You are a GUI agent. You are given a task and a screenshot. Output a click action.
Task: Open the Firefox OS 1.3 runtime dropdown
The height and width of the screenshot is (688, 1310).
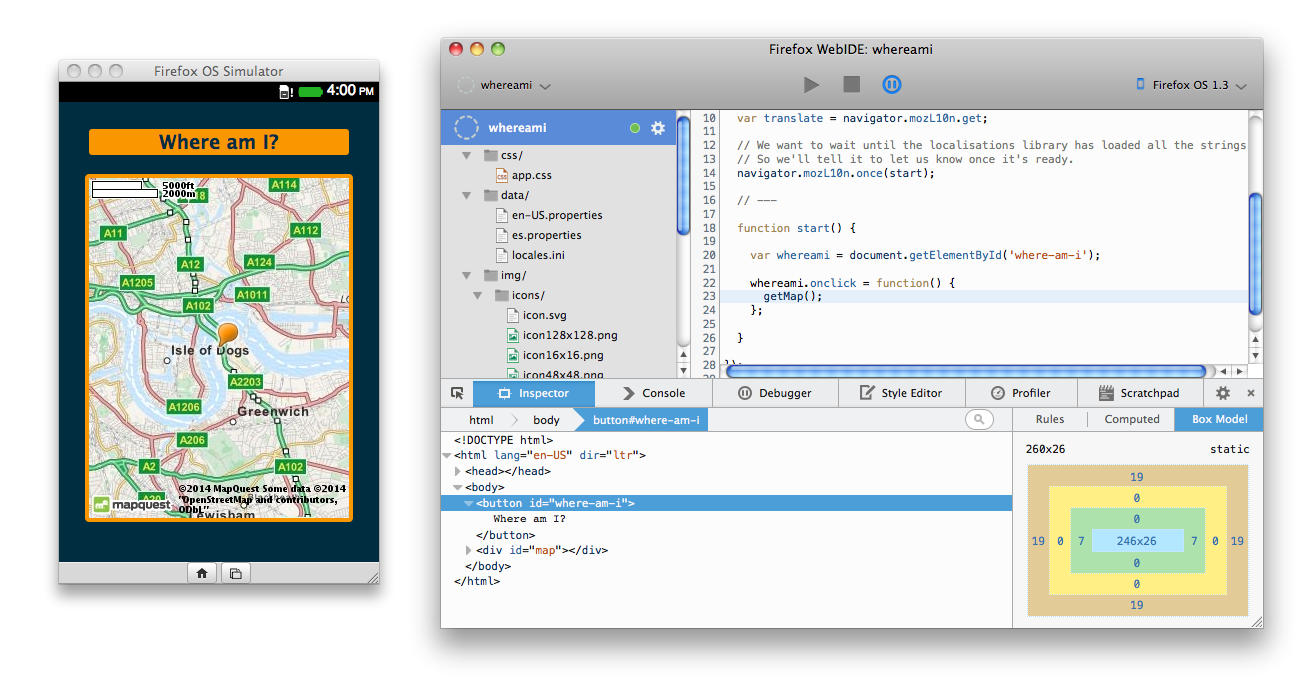coord(1191,85)
